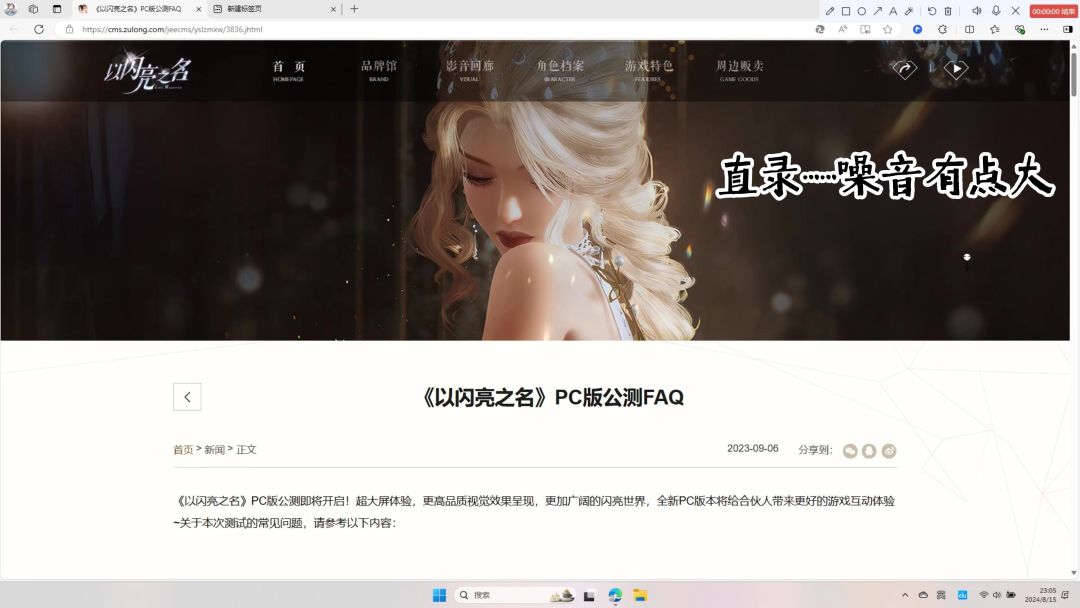
Task: Select the rectangle annotation tool
Action: pyautogui.click(x=846, y=11)
